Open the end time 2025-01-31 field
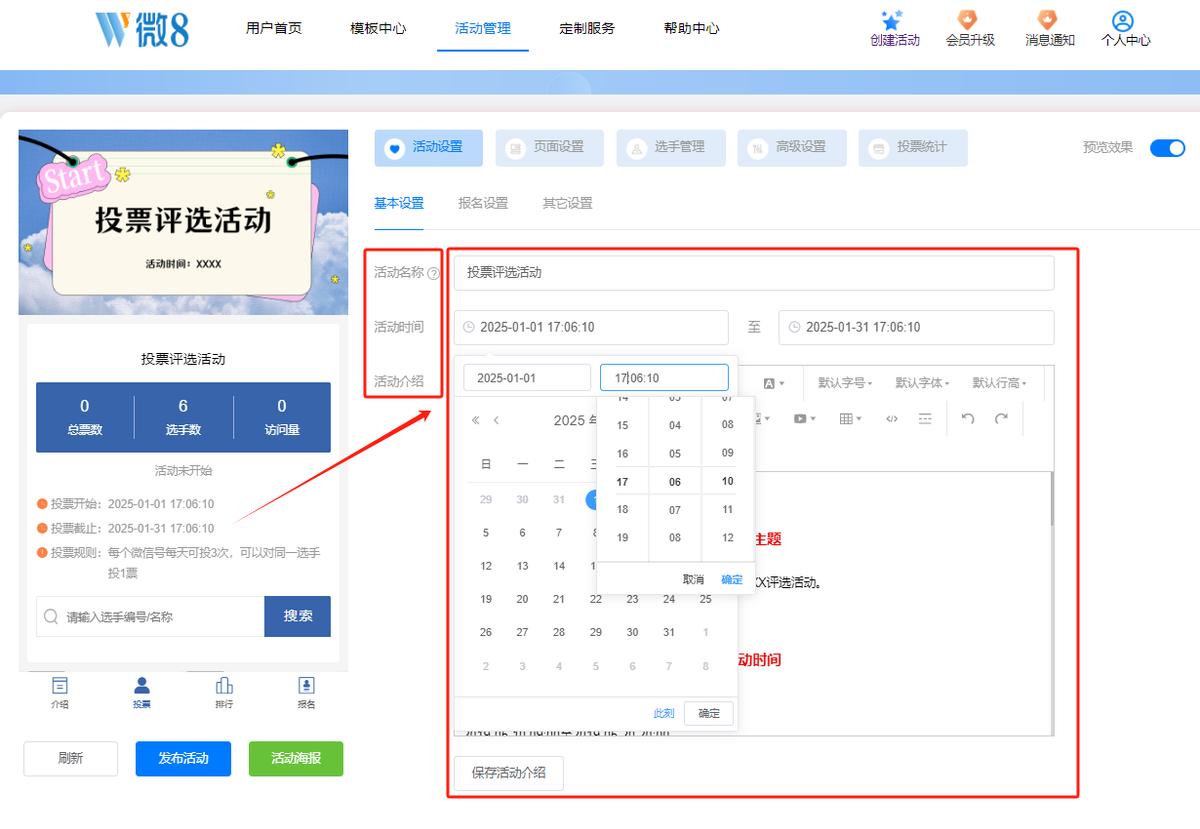 916,327
